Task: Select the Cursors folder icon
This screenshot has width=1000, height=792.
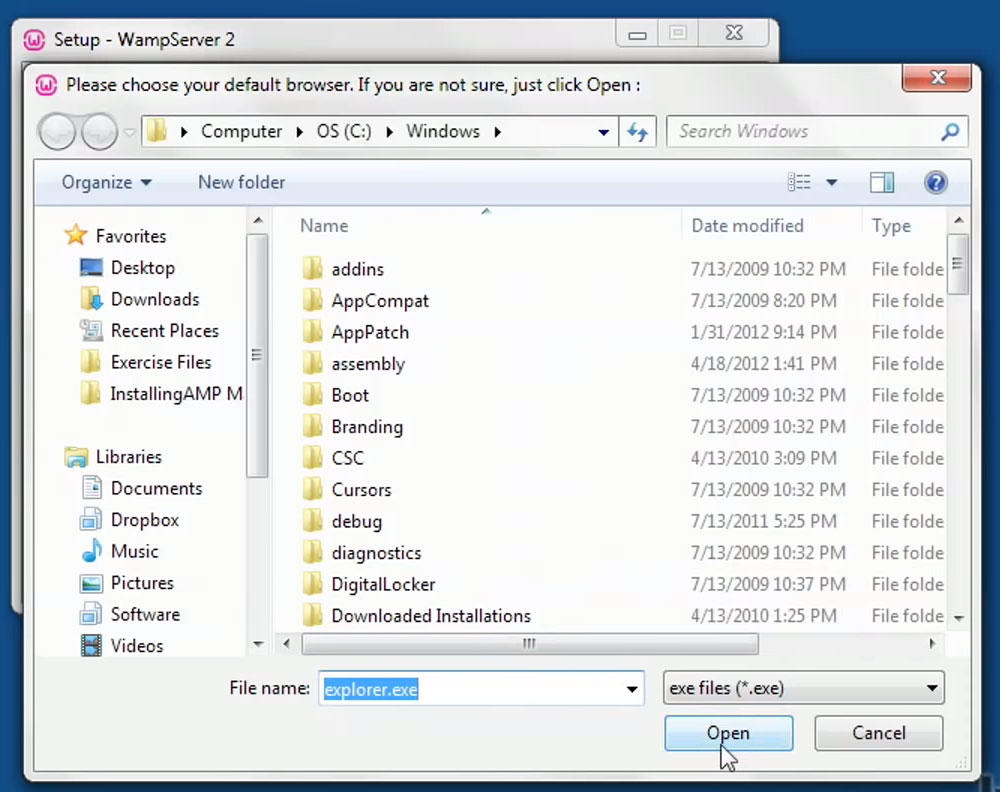Action: pos(312,489)
